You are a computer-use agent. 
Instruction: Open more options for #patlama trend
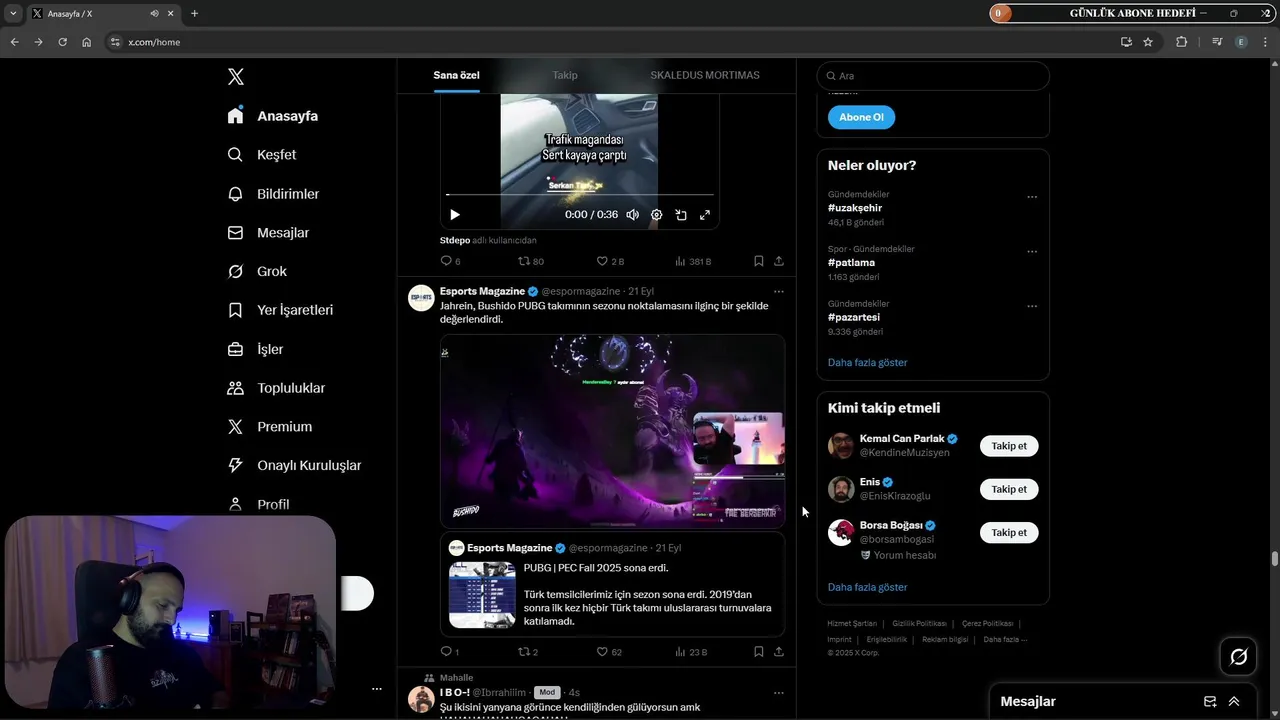(1032, 252)
